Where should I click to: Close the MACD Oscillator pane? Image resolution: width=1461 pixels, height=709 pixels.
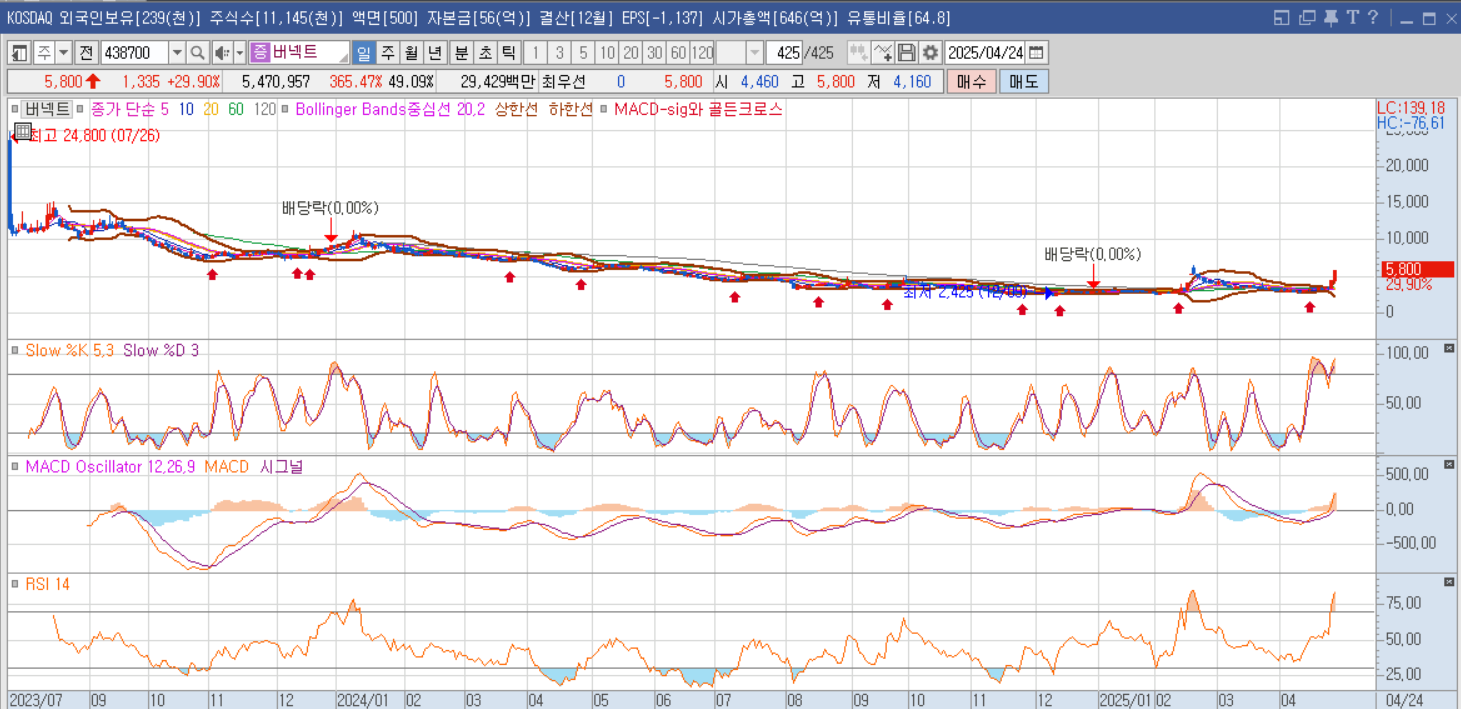[x=1450, y=464]
